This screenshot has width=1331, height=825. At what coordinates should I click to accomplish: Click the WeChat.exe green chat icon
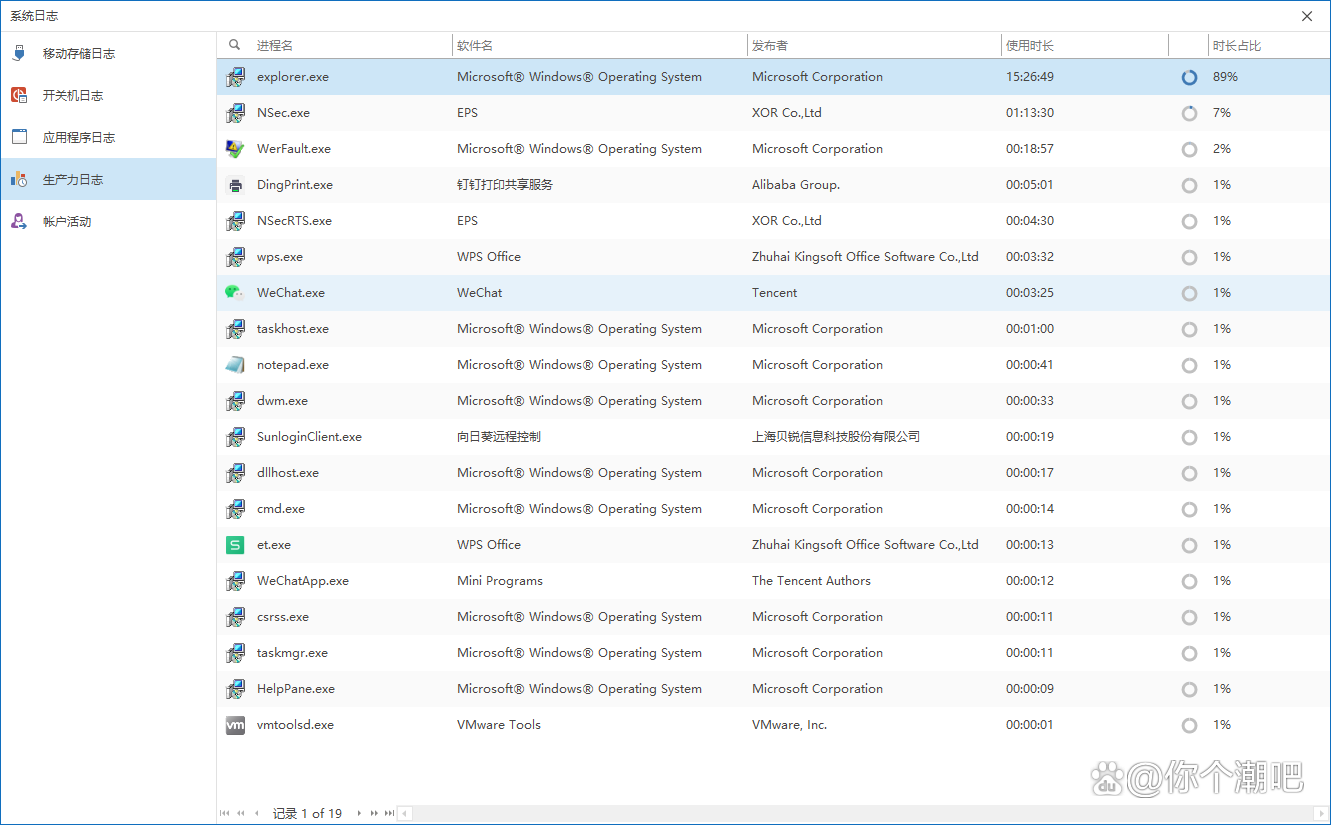click(235, 293)
